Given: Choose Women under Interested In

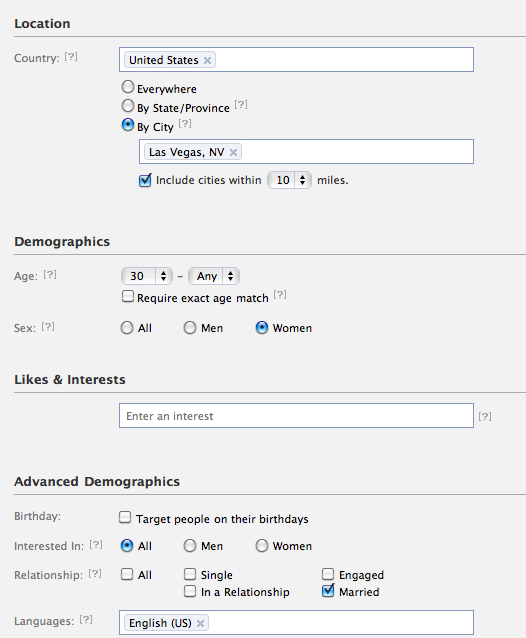Looking at the screenshot, I should pyautogui.click(x=262, y=546).
